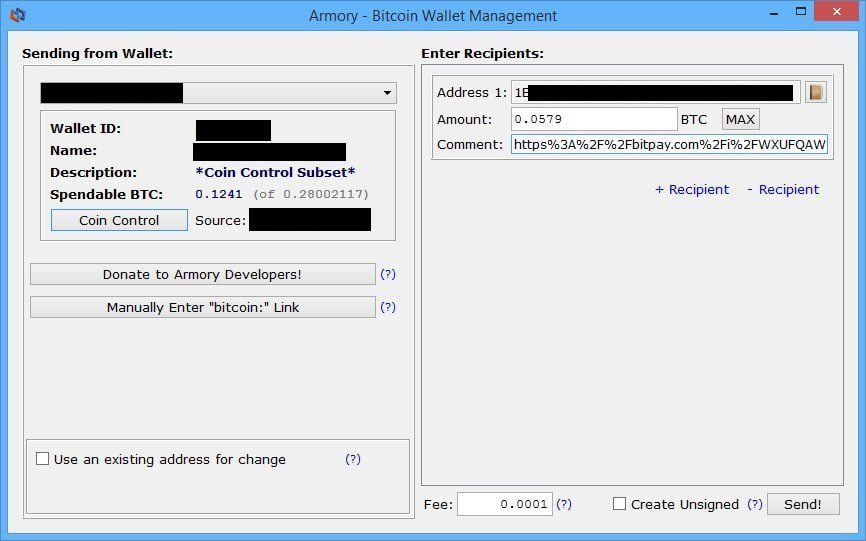The height and width of the screenshot is (541, 866).
Task: Open help for Manually Enter bitcoin Link
Action: 388,307
